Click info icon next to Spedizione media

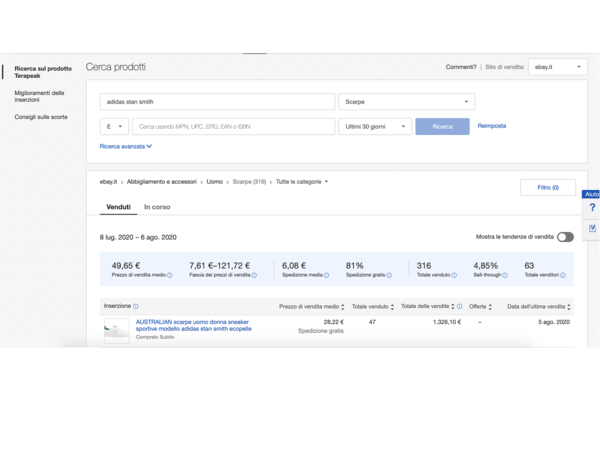(326, 275)
